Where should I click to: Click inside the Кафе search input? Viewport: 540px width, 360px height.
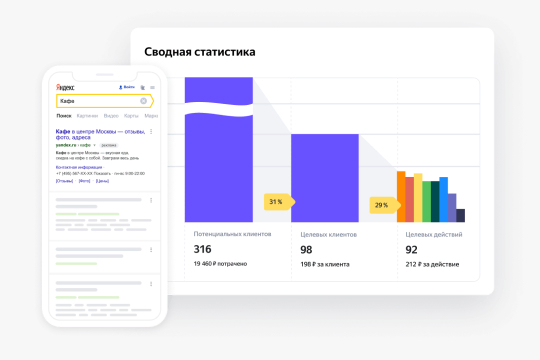(98, 101)
